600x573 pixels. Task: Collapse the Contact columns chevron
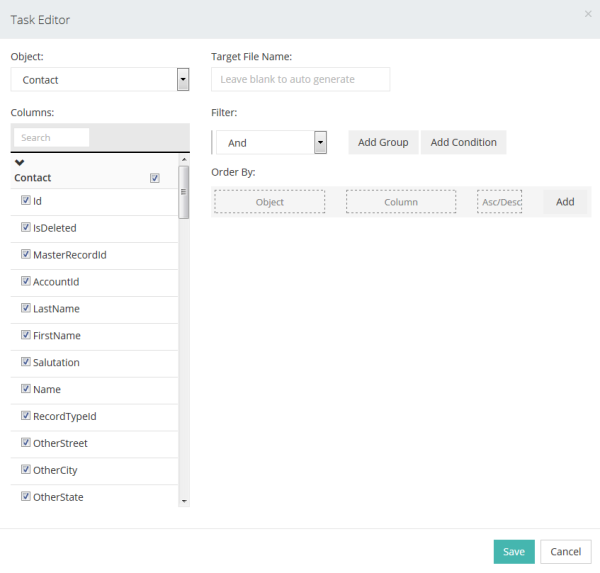(x=19, y=162)
